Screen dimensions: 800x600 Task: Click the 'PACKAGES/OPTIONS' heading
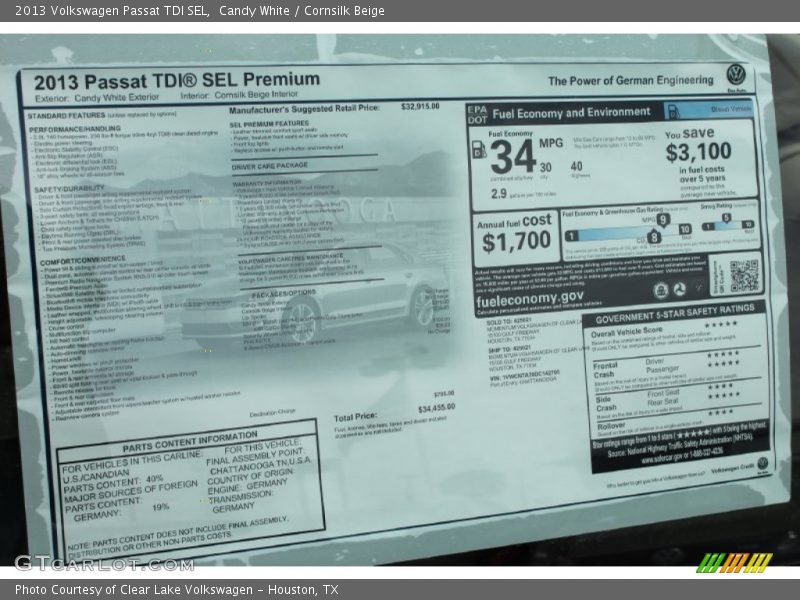(x=284, y=294)
